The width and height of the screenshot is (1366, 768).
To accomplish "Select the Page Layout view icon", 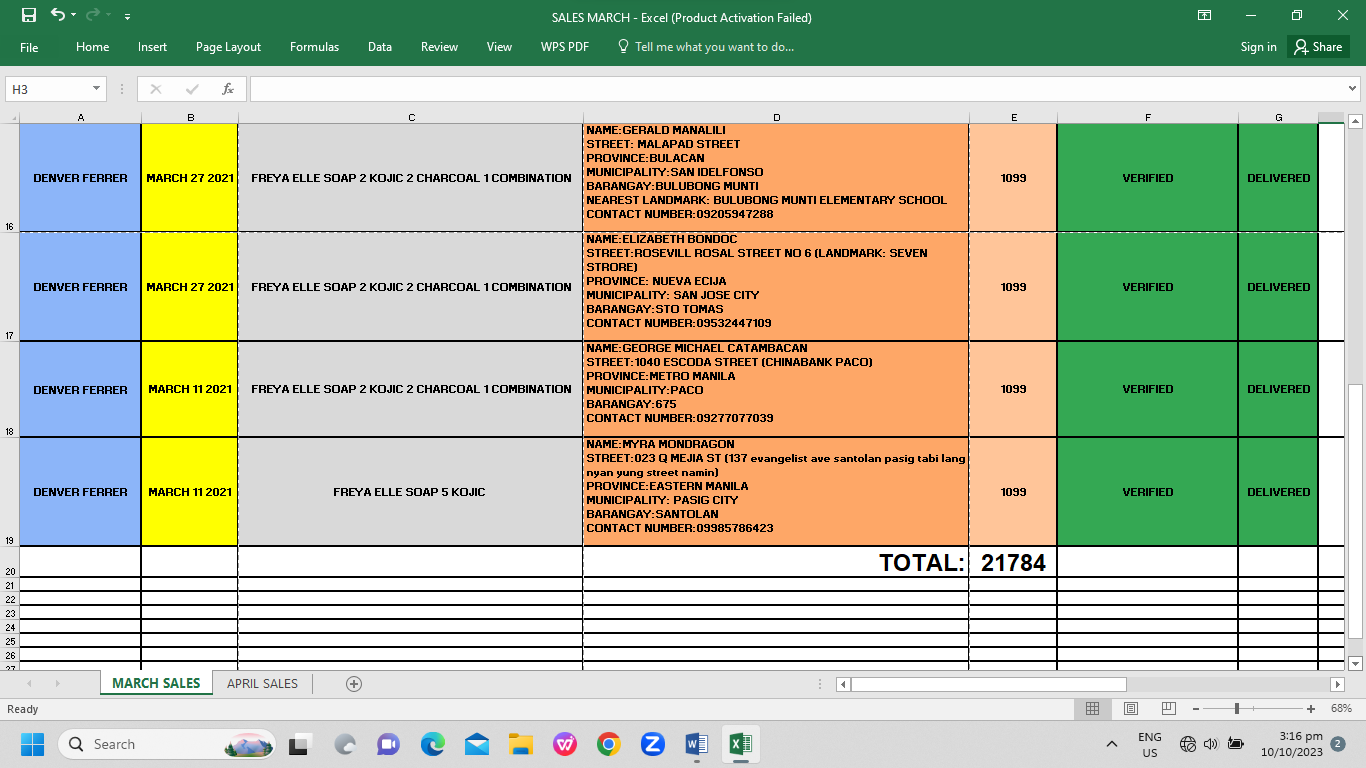I will coord(1131,708).
